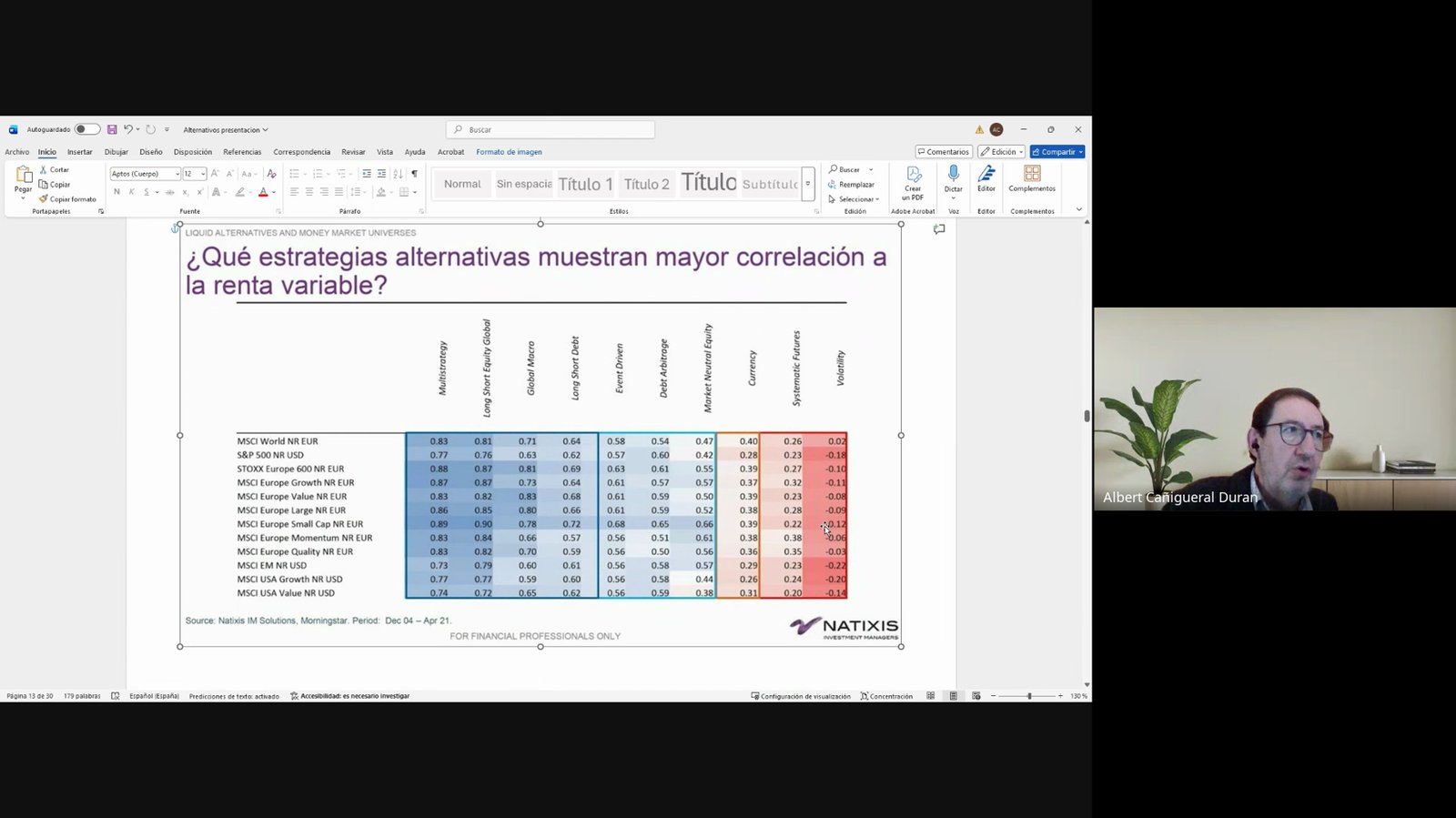Click the vertical document scrollbar thumb
This screenshot has height=818, width=1456.
1087,417
